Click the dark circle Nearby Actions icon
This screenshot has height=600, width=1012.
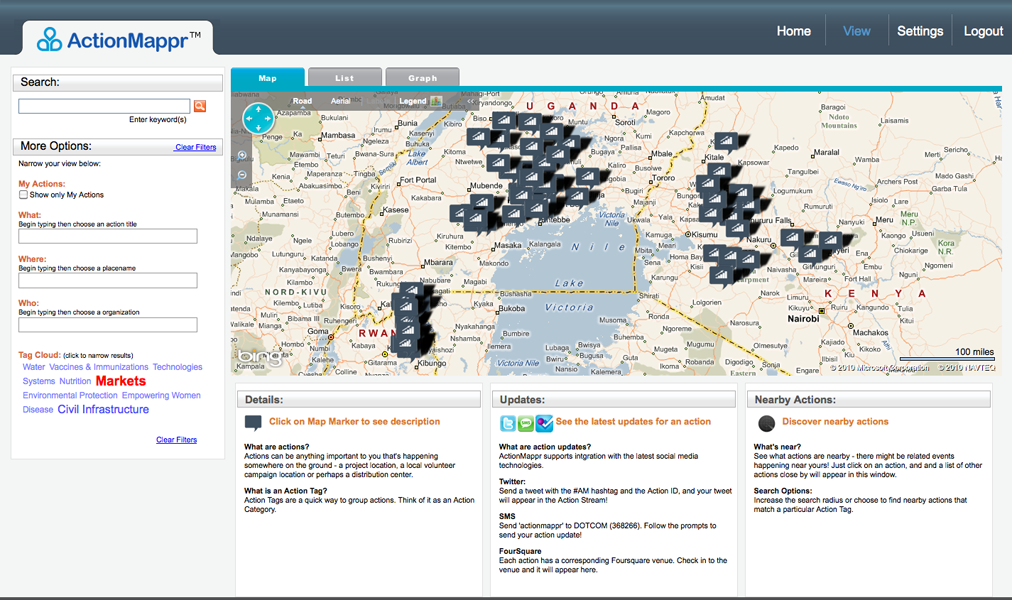click(x=766, y=423)
